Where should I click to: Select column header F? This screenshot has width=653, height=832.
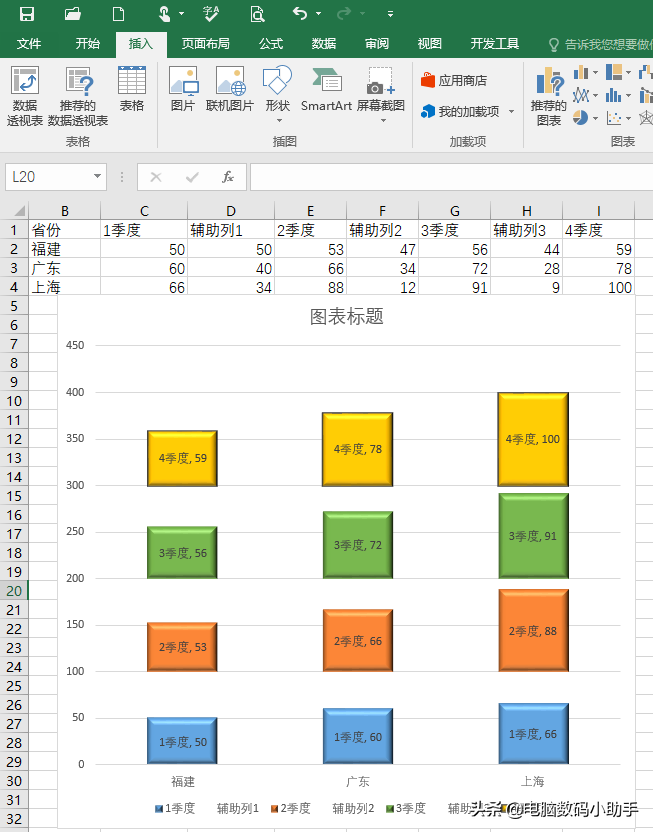pos(382,211)
